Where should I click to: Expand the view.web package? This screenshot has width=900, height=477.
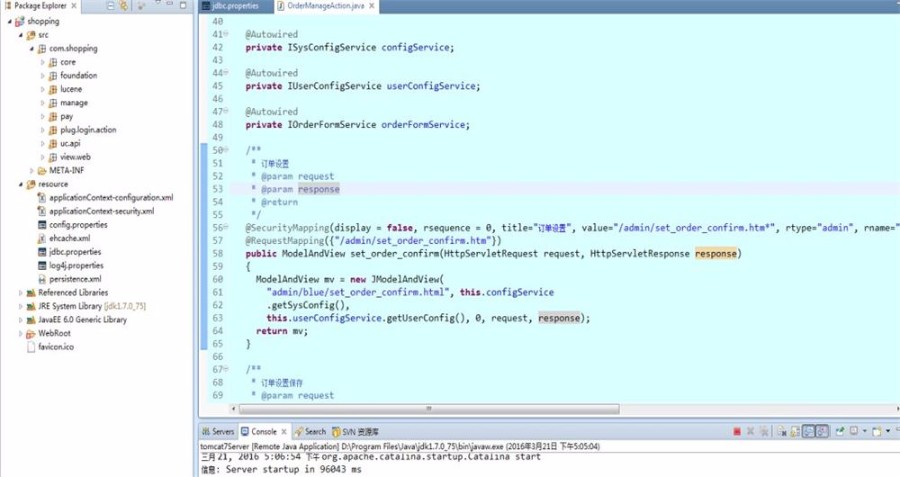[x=42, y=157]
